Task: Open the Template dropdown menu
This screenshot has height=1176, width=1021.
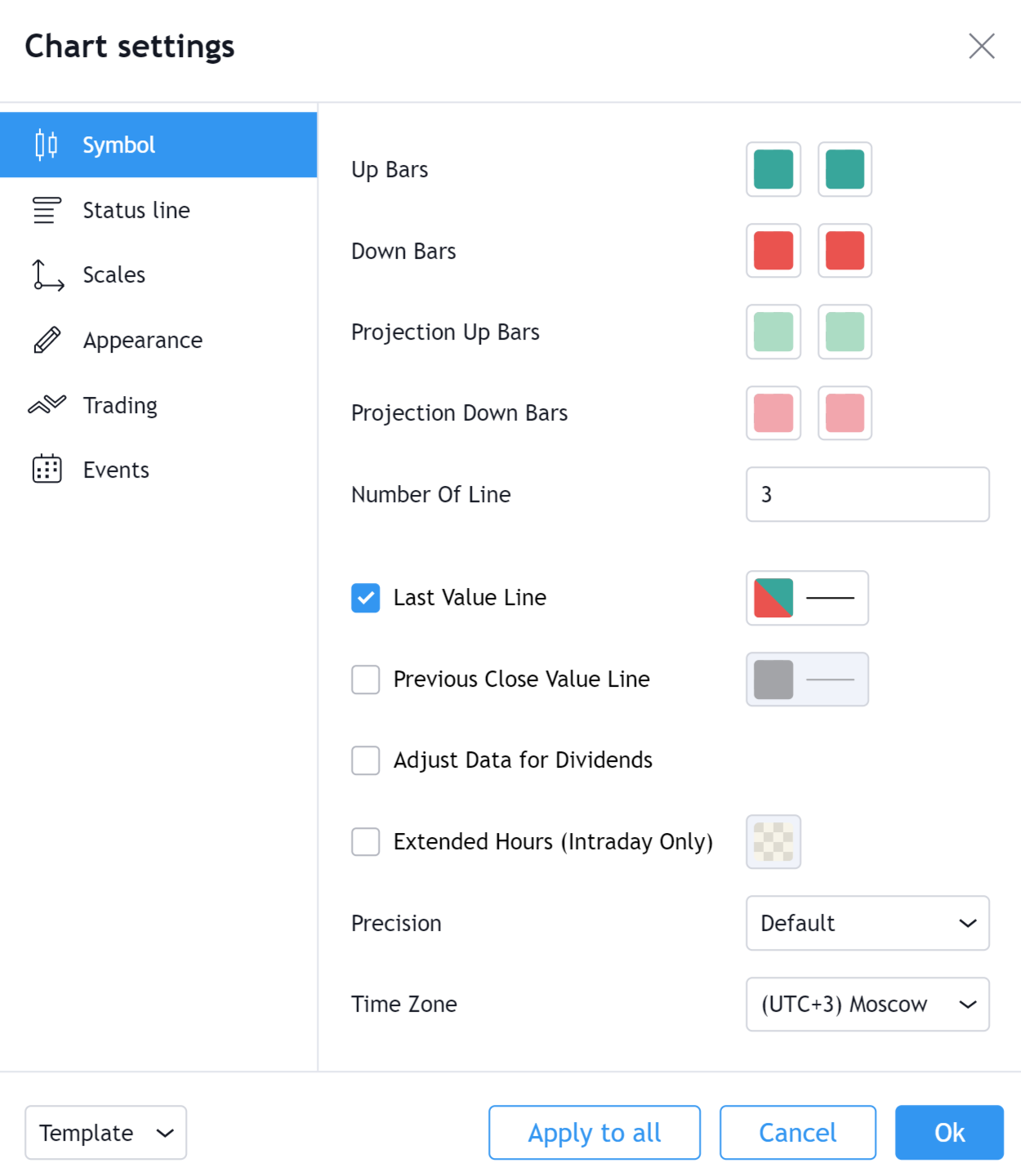Action: pyautogui.click(x=105, y=1133)
